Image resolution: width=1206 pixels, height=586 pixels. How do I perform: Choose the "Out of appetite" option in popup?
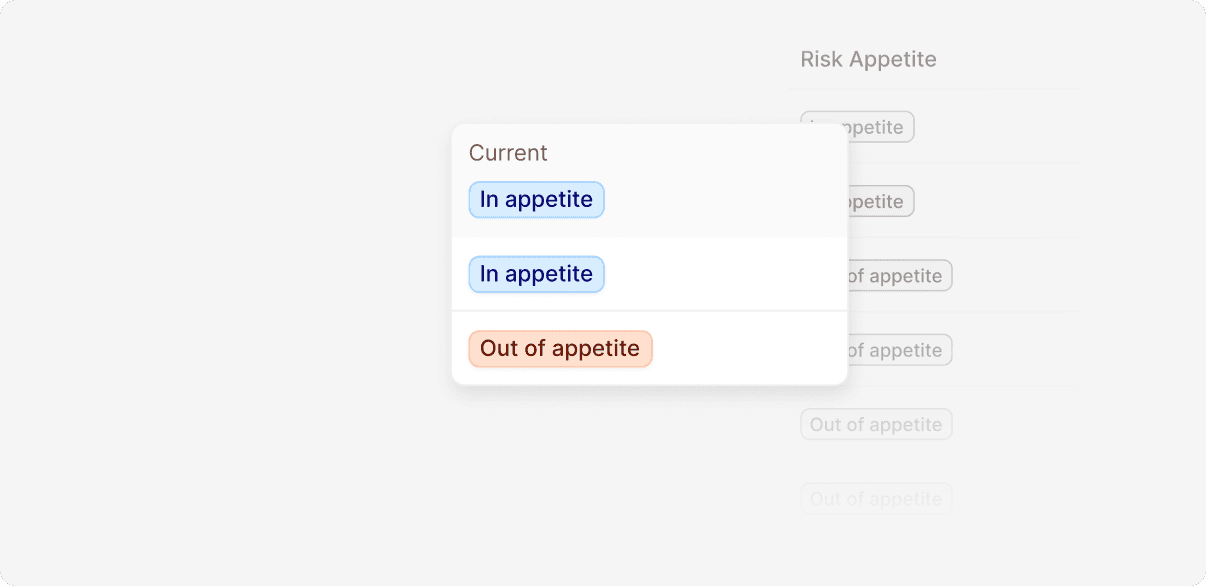click(560, 348)
